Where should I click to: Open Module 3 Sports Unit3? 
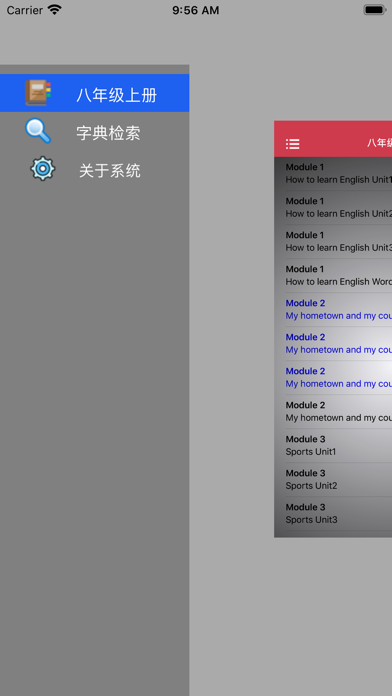click(333, 514)
